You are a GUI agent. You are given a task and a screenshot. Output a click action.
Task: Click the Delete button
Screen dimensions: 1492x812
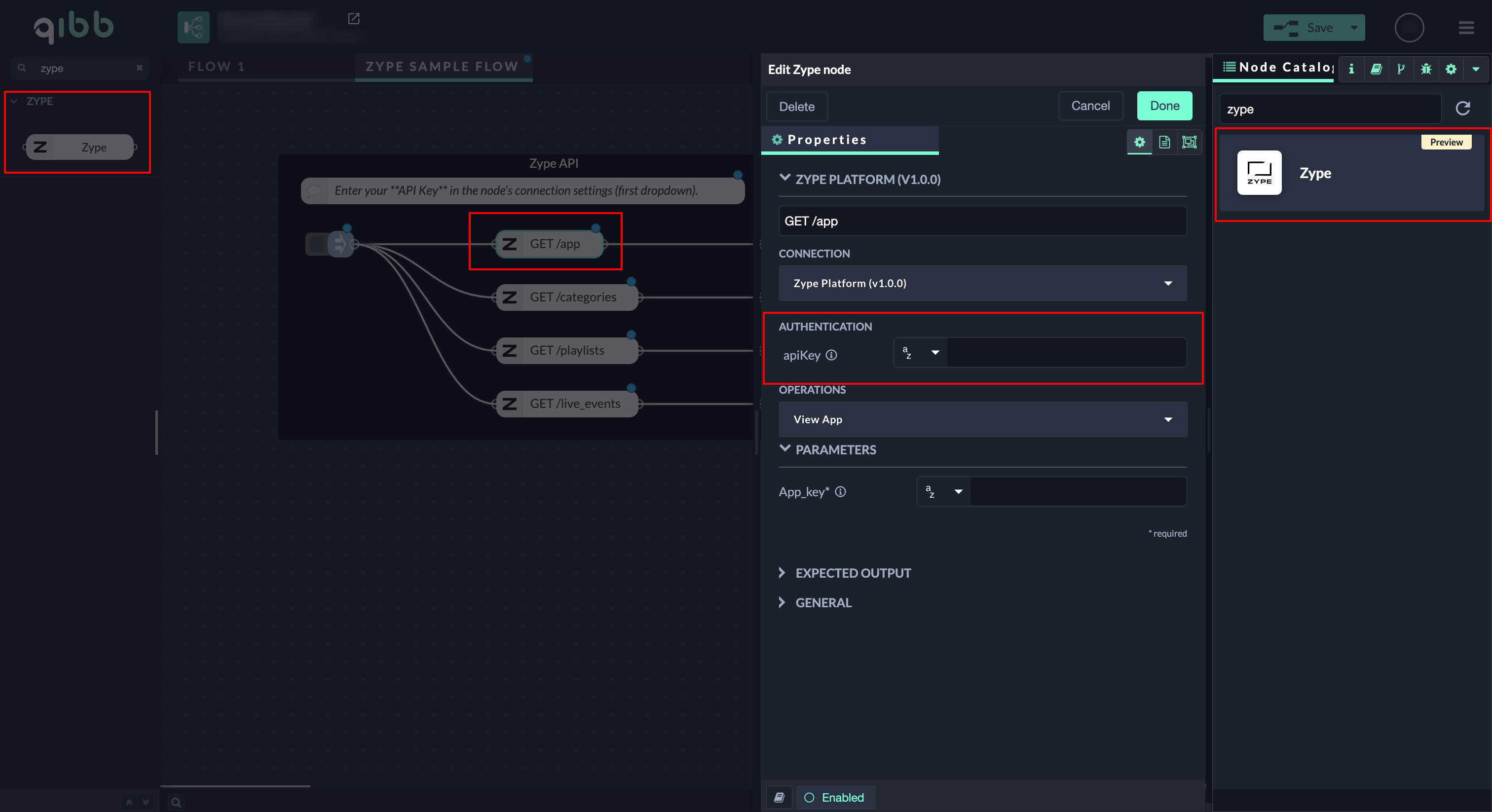pyautogui.click(x=796, y=107)
